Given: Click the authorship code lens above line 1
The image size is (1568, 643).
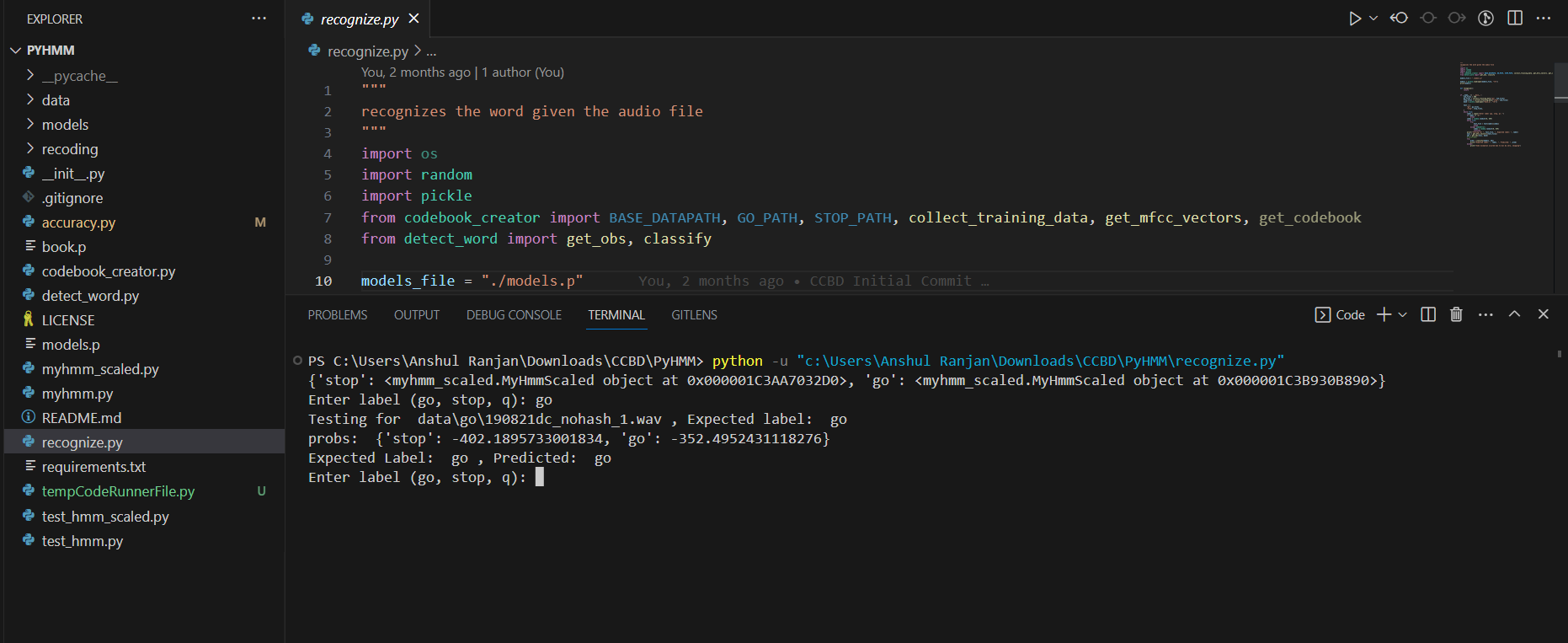Looking at the screenshot, I should tap(462, 72).
